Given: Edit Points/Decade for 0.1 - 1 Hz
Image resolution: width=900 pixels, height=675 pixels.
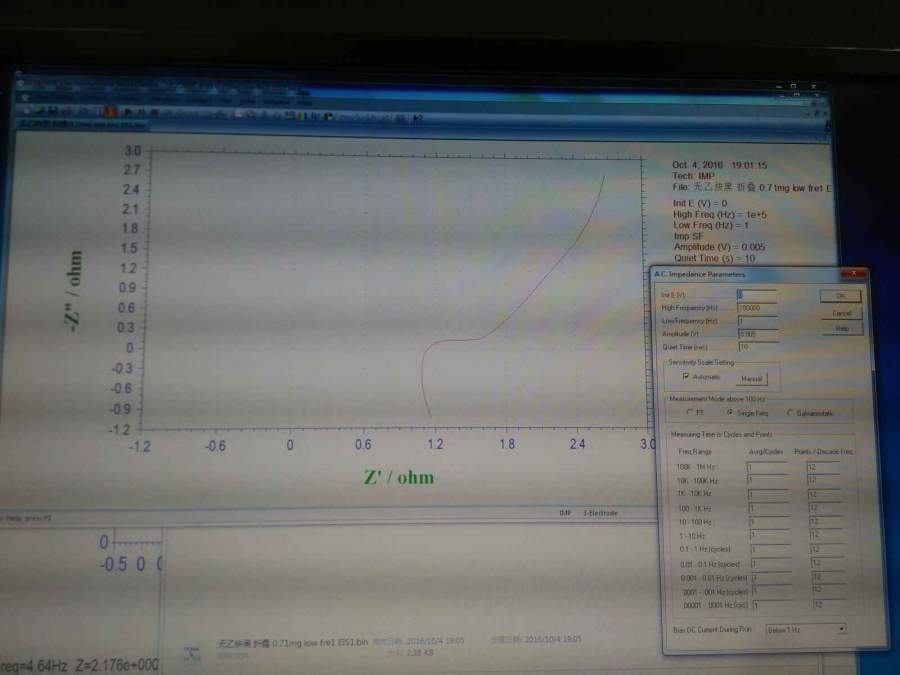Looking at the screenshot, I should click(x=827, y=549).
